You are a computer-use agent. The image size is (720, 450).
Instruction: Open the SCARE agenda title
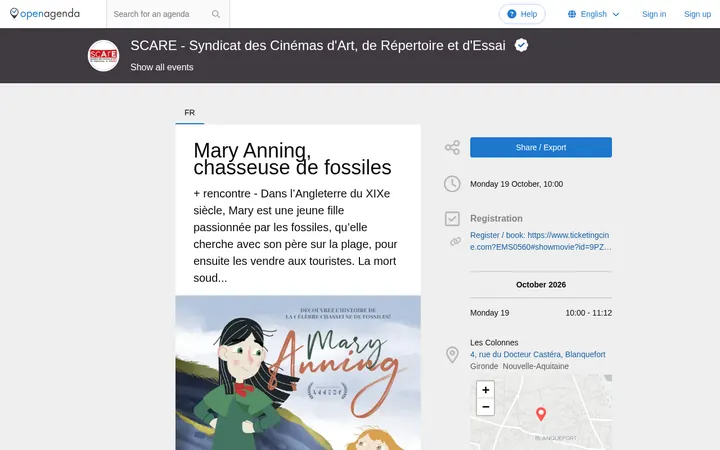pyautogui.click(x=318, y=45)
